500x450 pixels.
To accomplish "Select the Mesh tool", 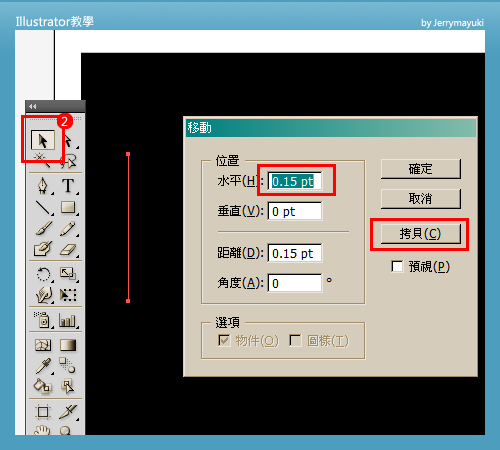I will [43, 345].
